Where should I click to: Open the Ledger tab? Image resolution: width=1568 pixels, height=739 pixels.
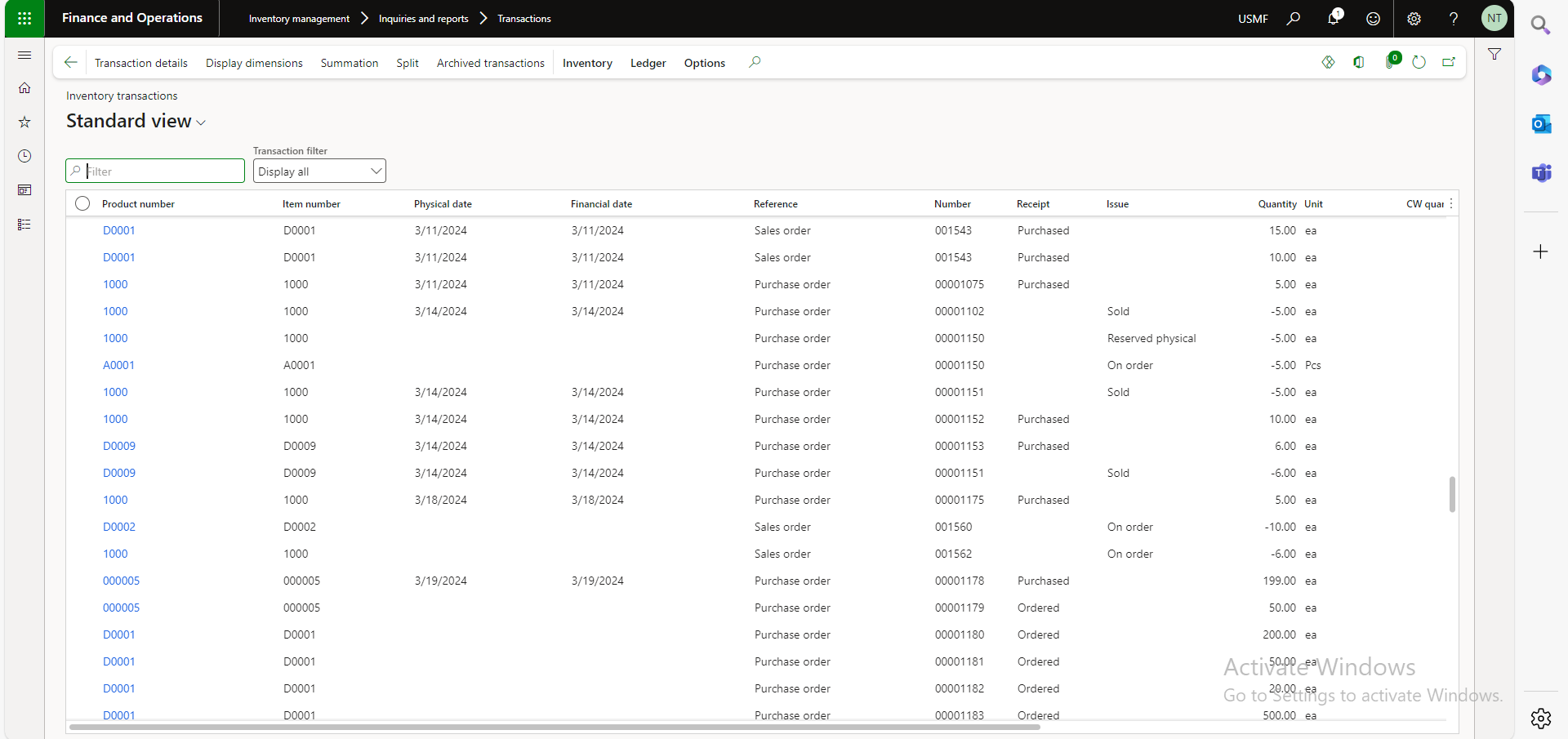click(648, 63)
